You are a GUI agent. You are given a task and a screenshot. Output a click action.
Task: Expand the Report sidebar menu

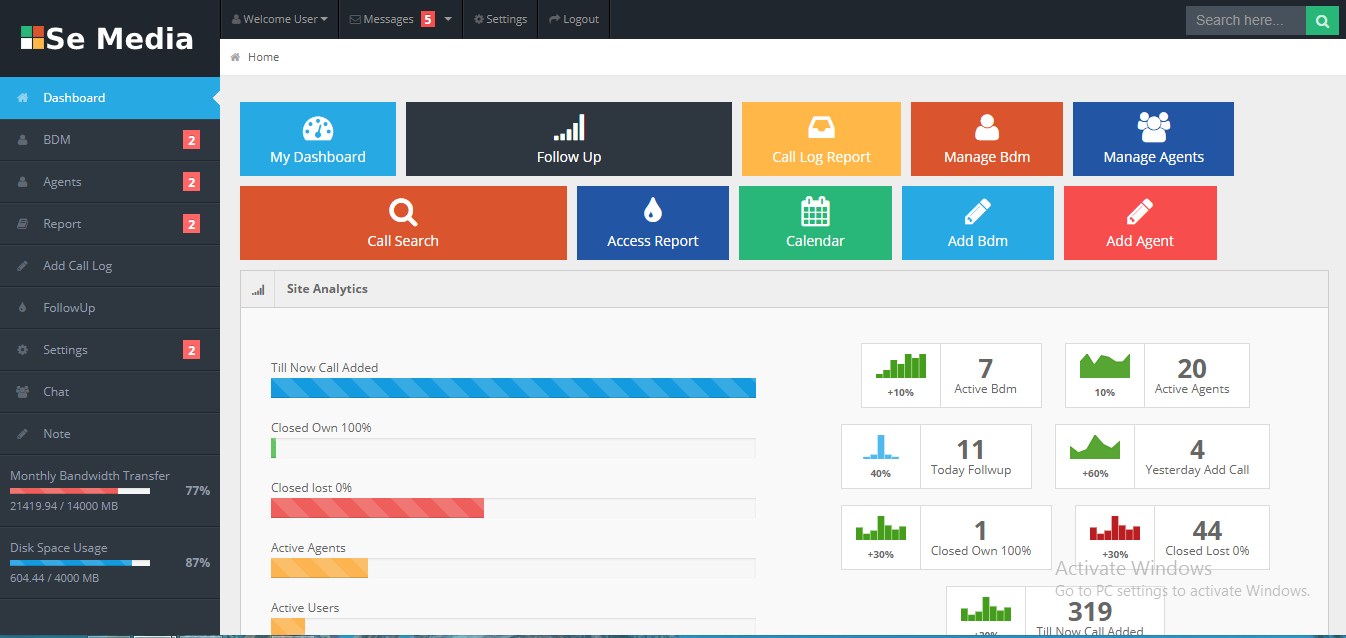pos(110,224)
